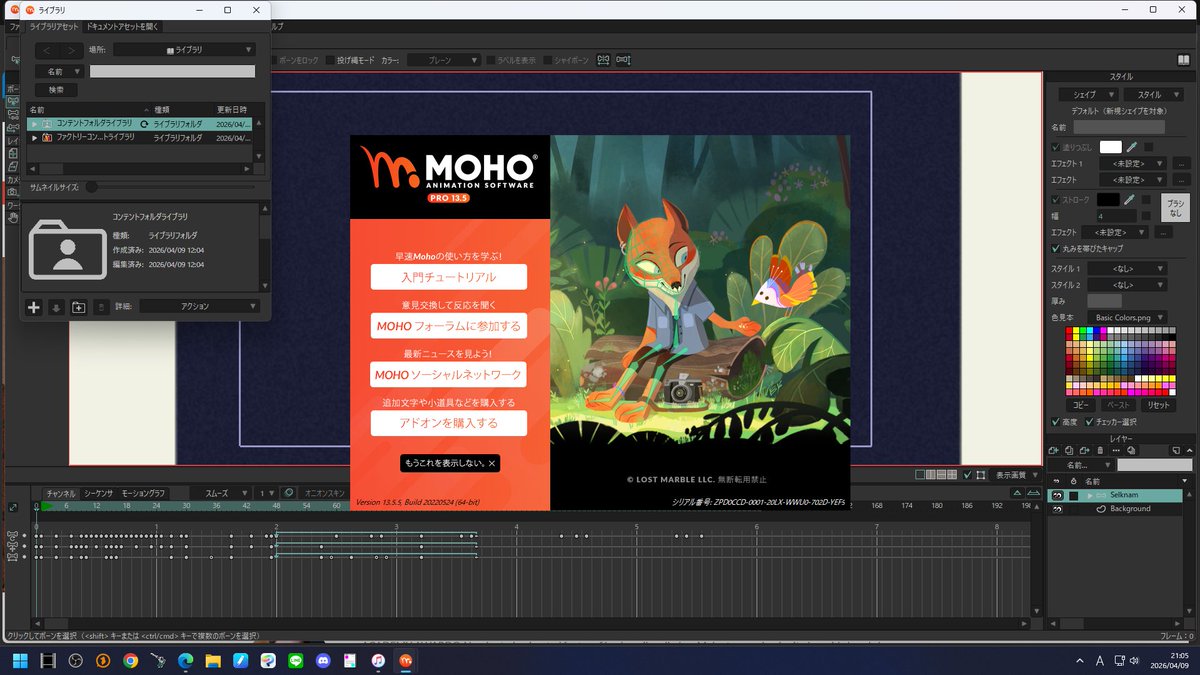The image size is (1200, 675).
Task: Switch to the シーケンサ timeline tab
Action: pos(98,494)
